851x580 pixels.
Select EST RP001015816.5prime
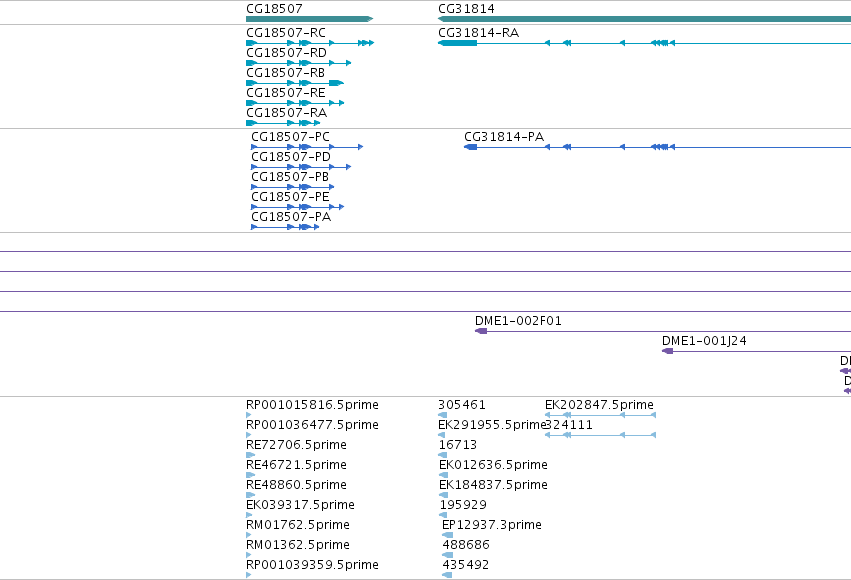tap(313, 405)
